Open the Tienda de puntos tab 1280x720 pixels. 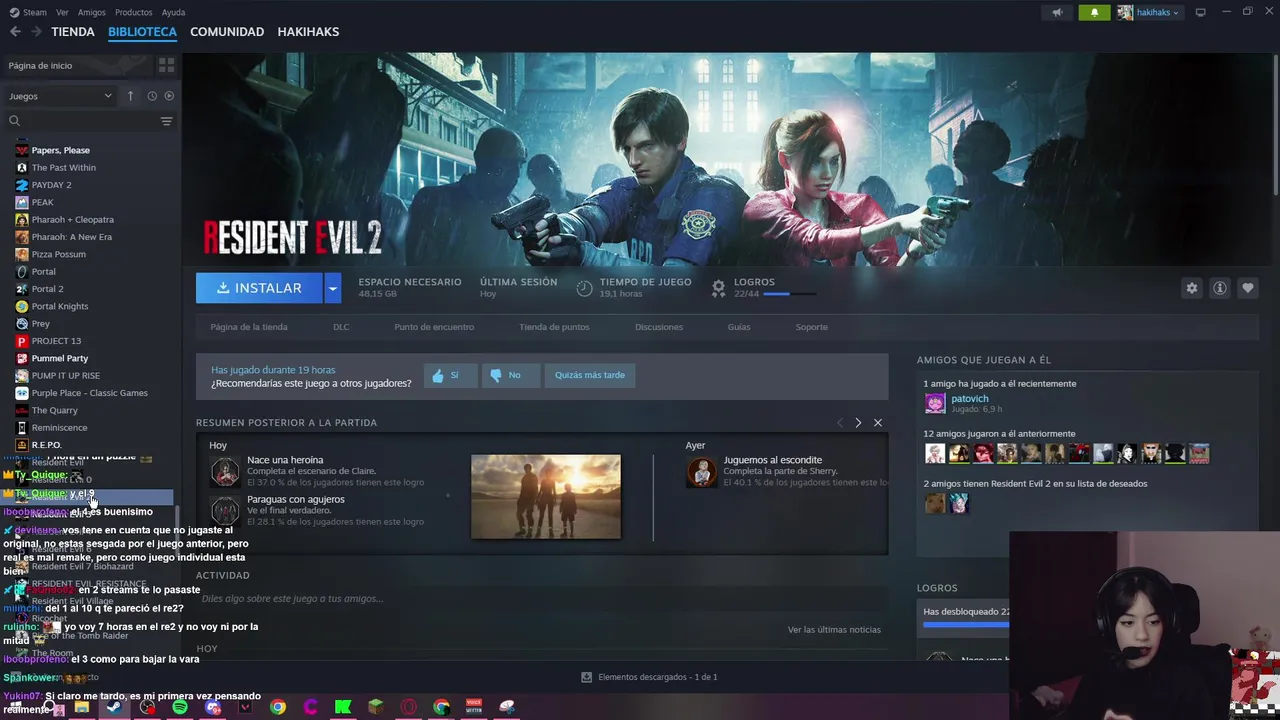tap(554, 327)
